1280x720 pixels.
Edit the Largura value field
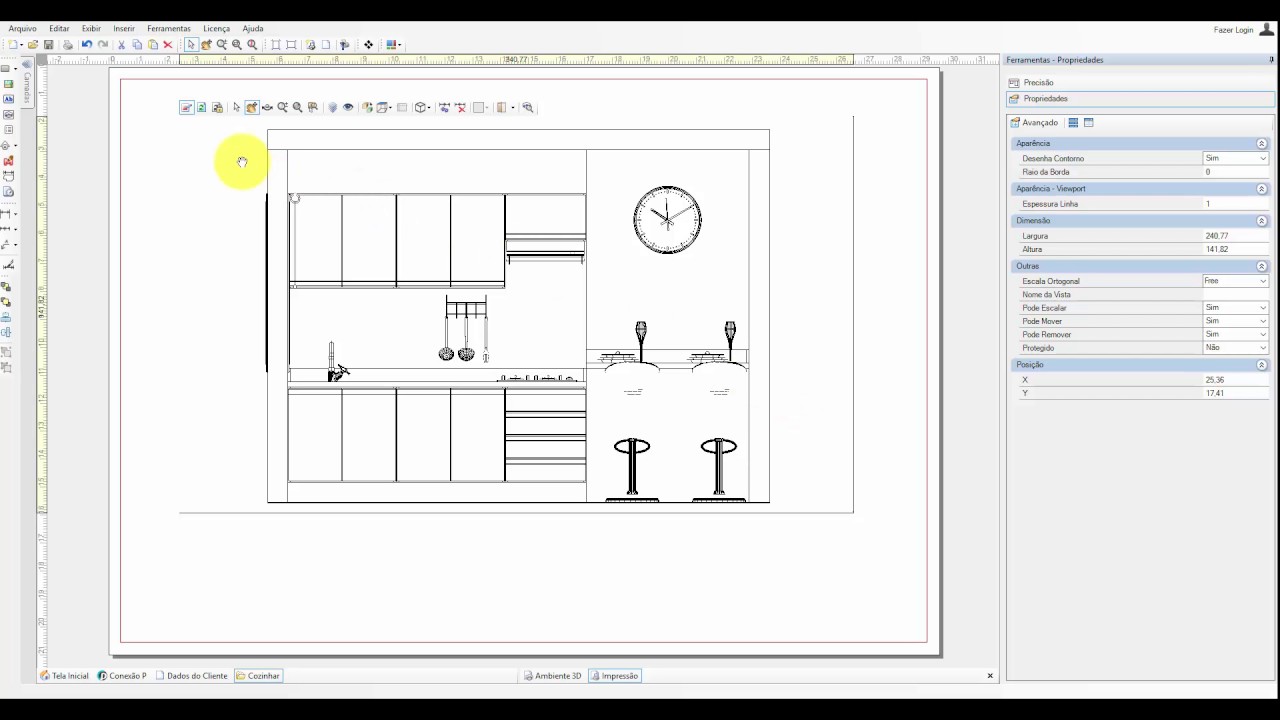pos(1236,236)
